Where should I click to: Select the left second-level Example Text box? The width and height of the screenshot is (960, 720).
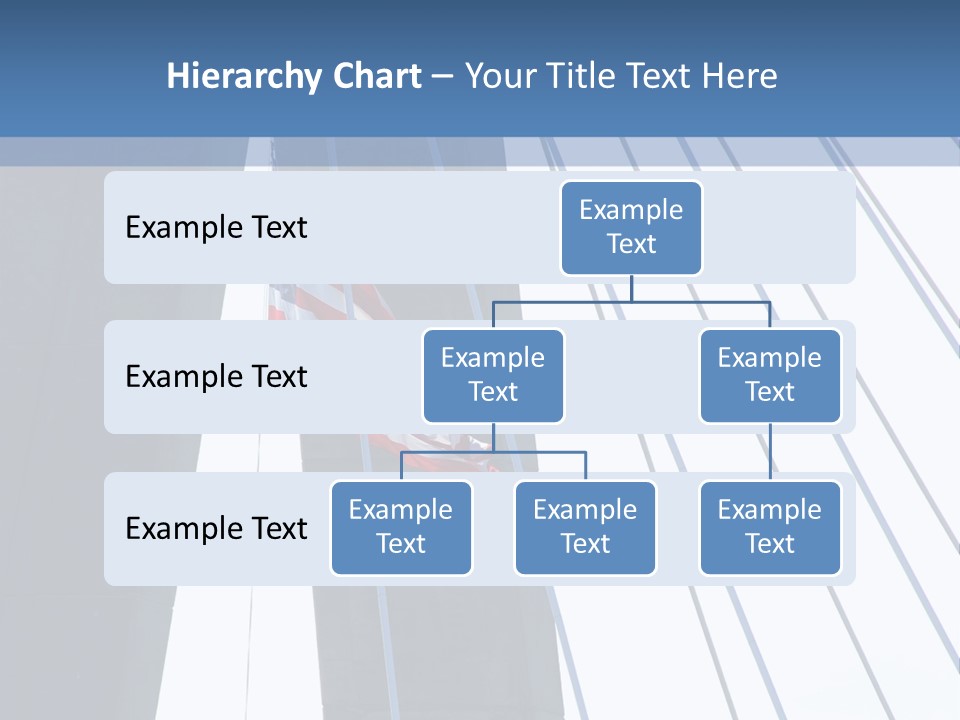coord(493,375)
